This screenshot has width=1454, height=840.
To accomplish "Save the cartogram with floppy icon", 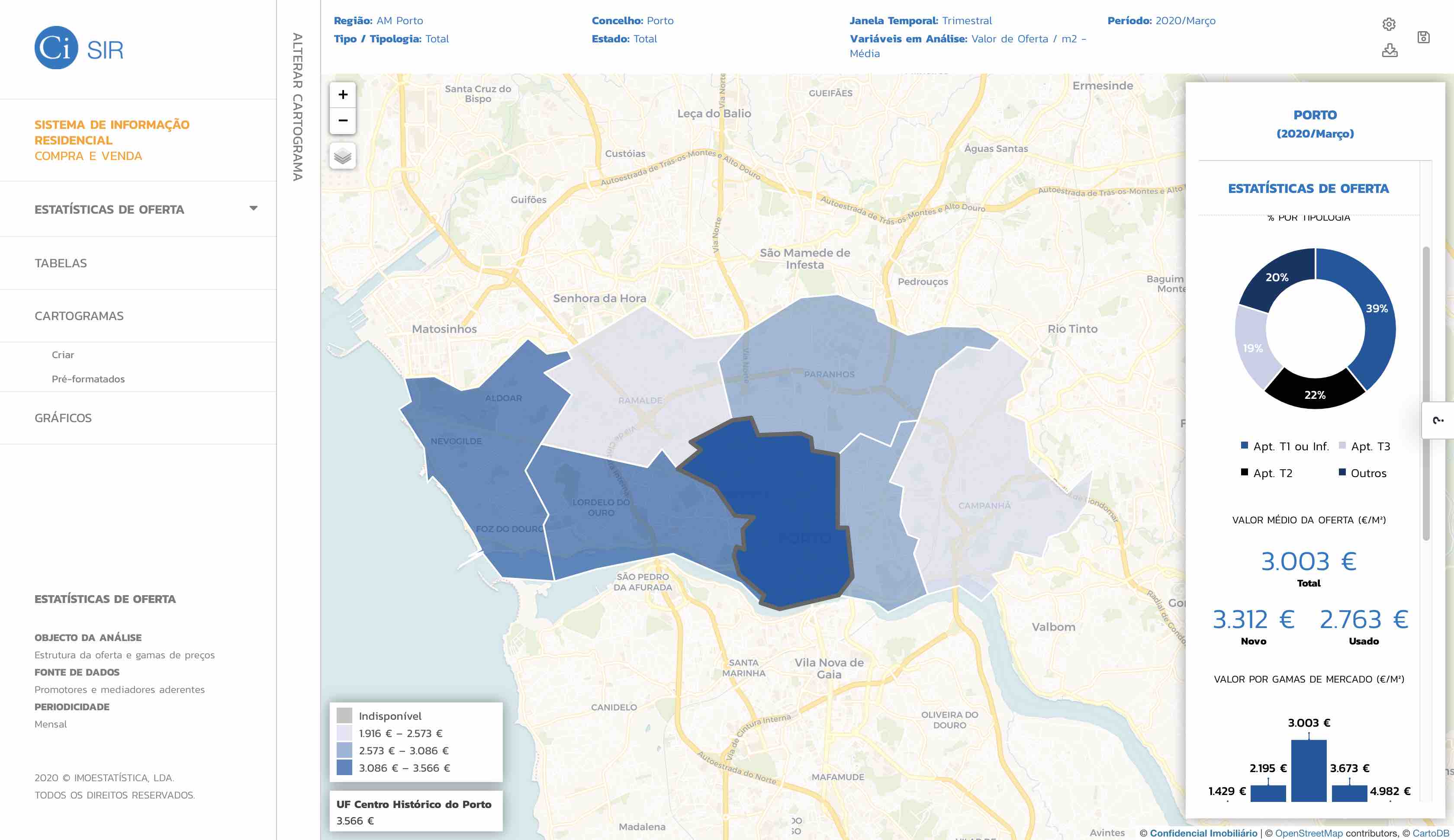I will click(x=1423, y=38).
